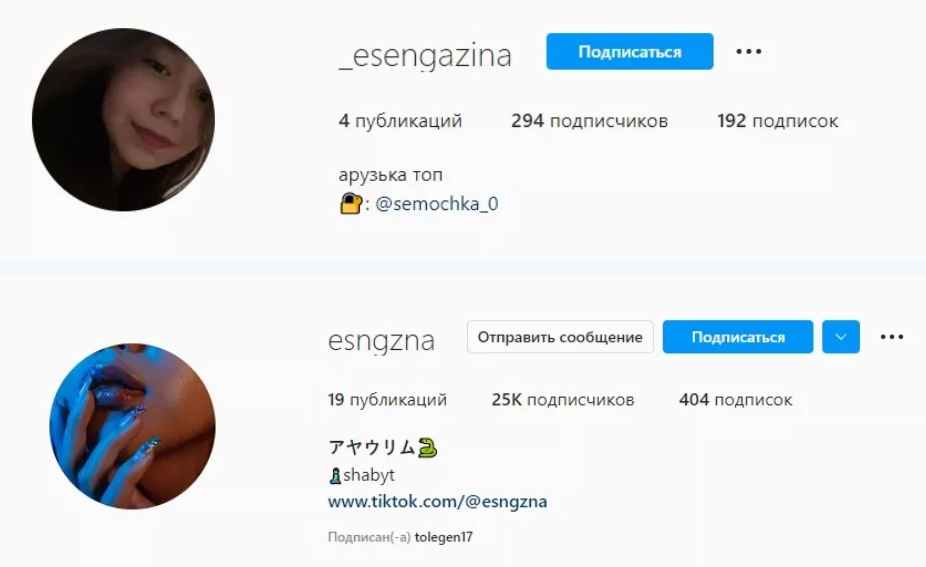Open the esngzna profile picture
The width and height of the screenshot is (926, 567).
[x=132, y=426]
